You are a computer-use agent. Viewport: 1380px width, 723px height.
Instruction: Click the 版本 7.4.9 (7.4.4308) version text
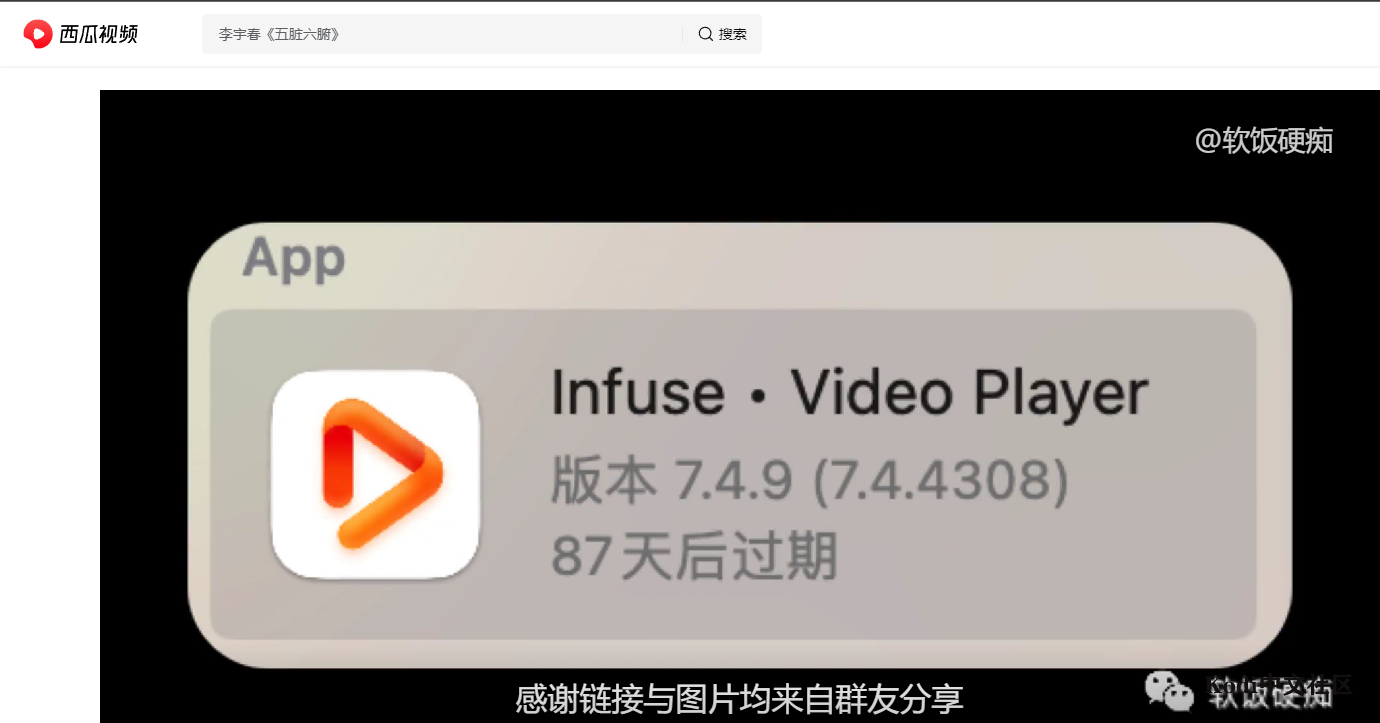810,481
